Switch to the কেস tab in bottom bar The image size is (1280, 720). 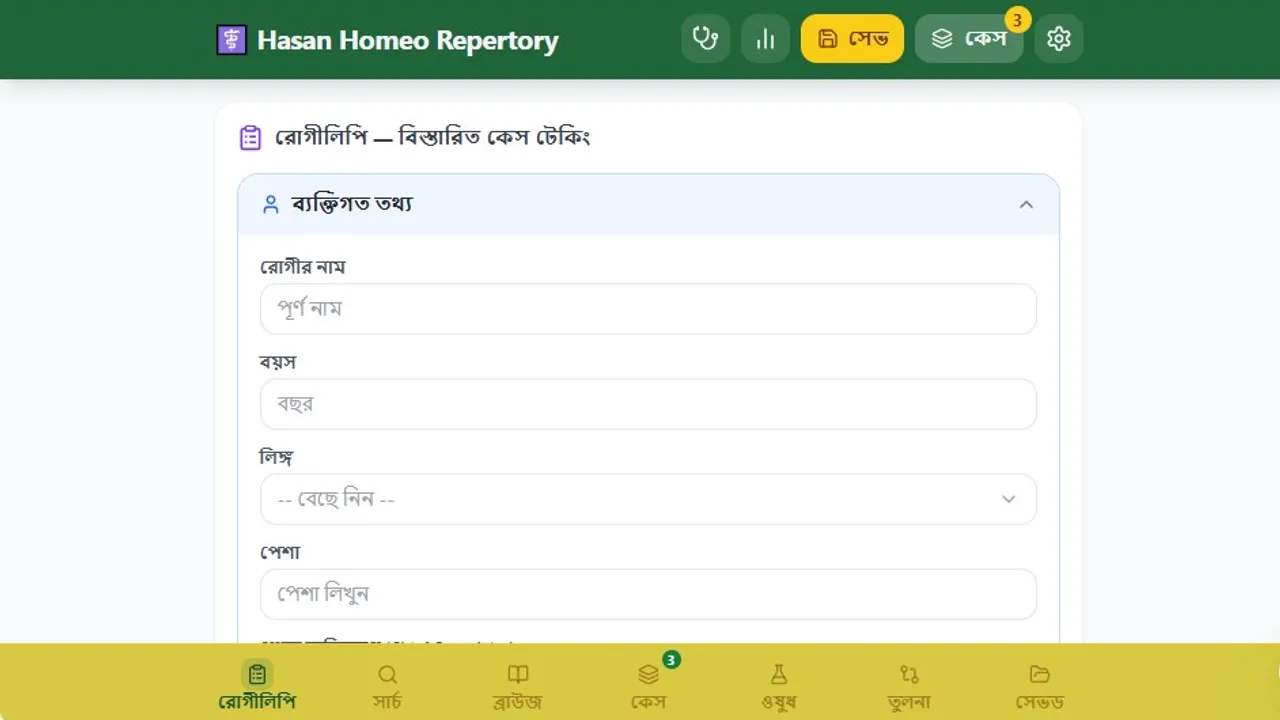pyautogui.click(x=648, y=685)
